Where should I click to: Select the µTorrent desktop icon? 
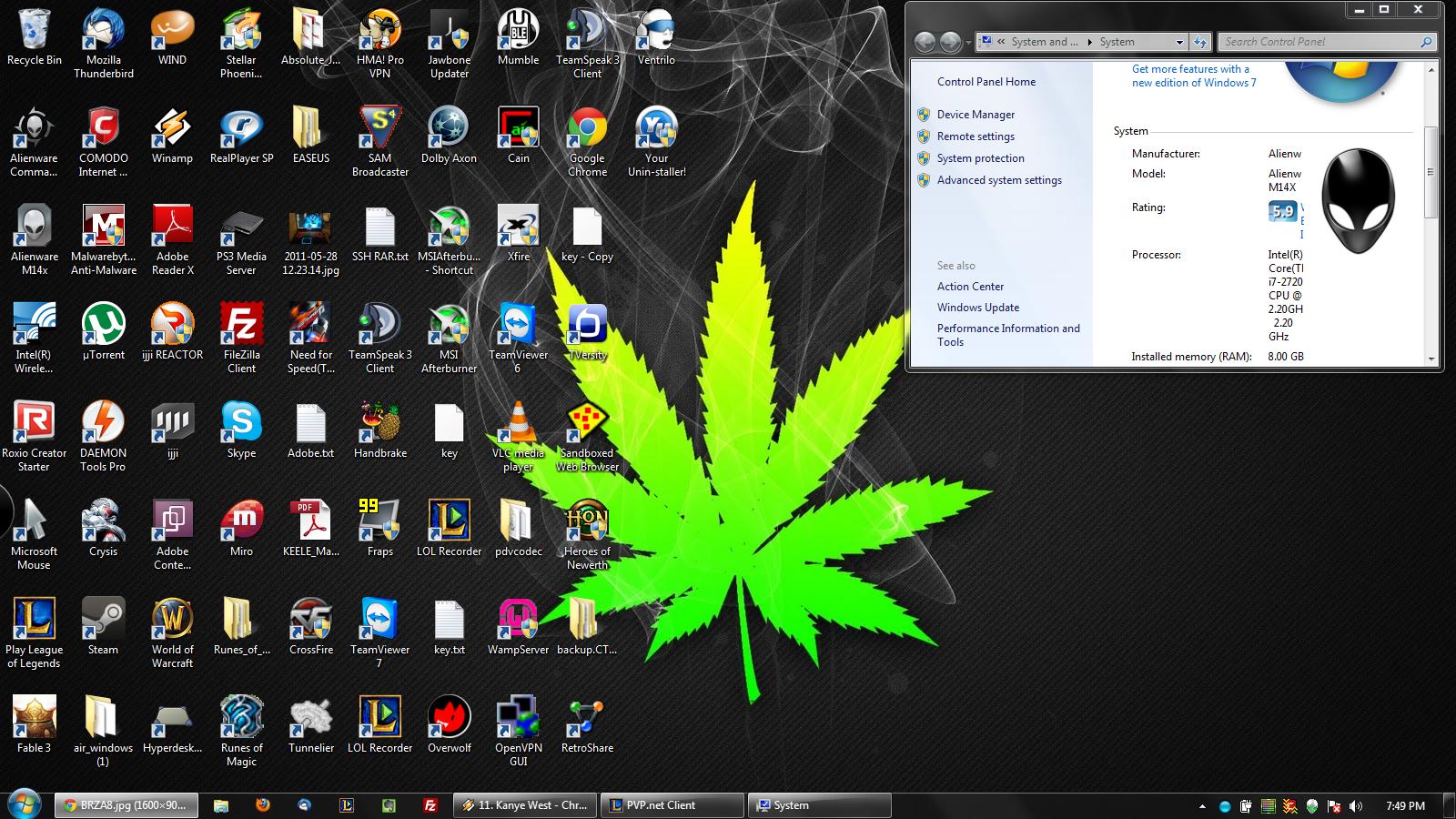point(103,326)
